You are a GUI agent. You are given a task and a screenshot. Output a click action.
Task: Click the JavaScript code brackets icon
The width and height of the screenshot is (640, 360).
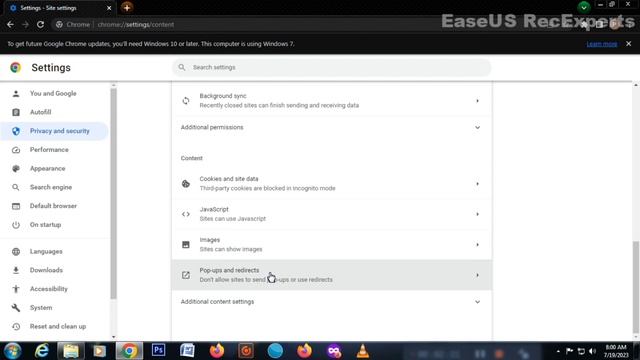tap(186, 214)
